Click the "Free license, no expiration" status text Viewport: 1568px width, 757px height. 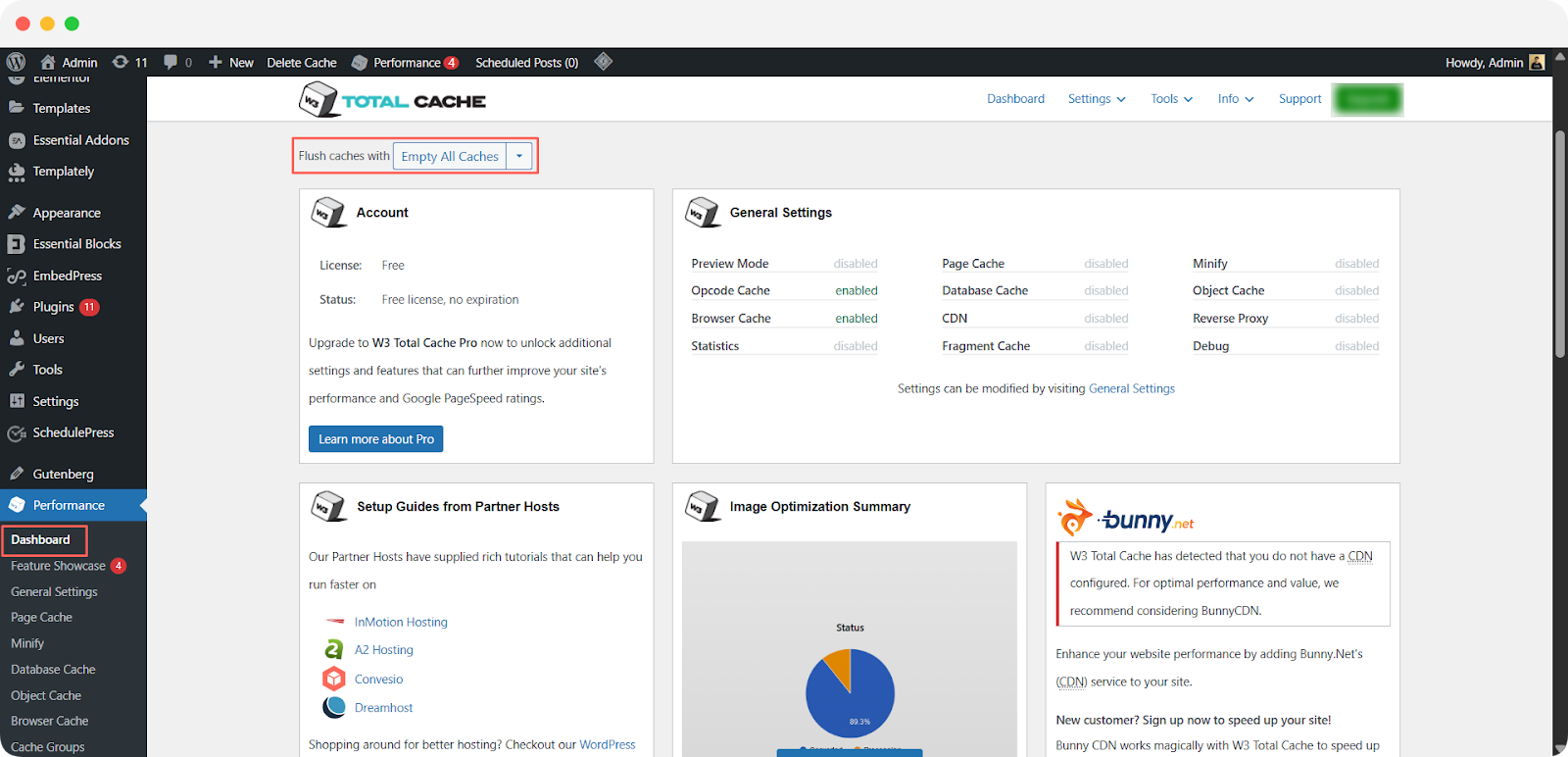[x=450, y=300]
